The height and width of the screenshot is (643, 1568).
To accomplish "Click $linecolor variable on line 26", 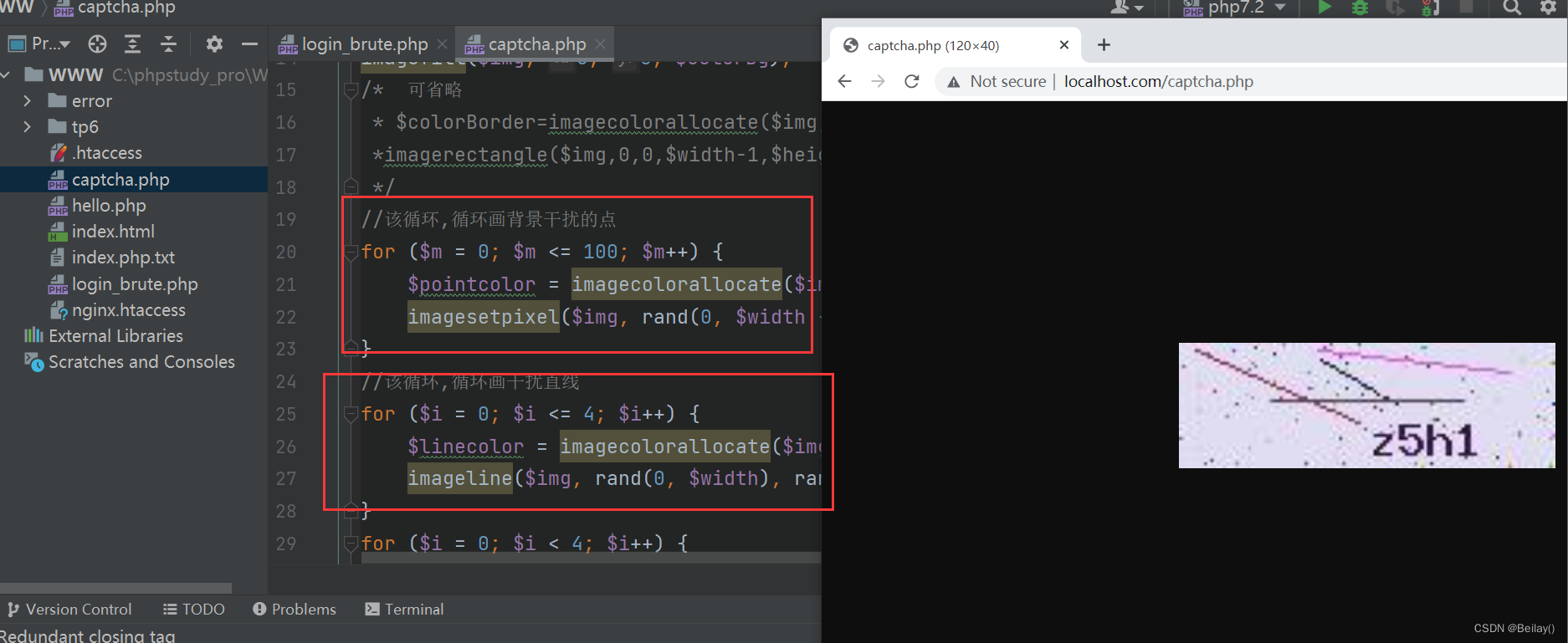I will (465, 447).
